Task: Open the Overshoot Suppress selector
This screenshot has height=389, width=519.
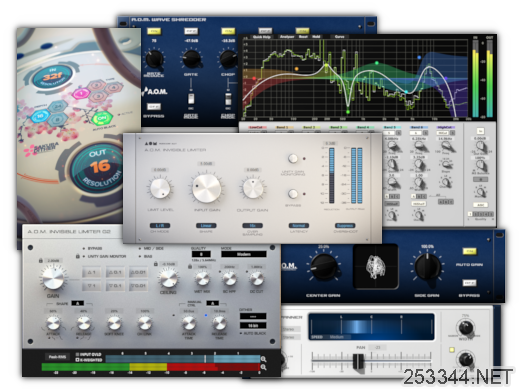Action: (345, 226)
